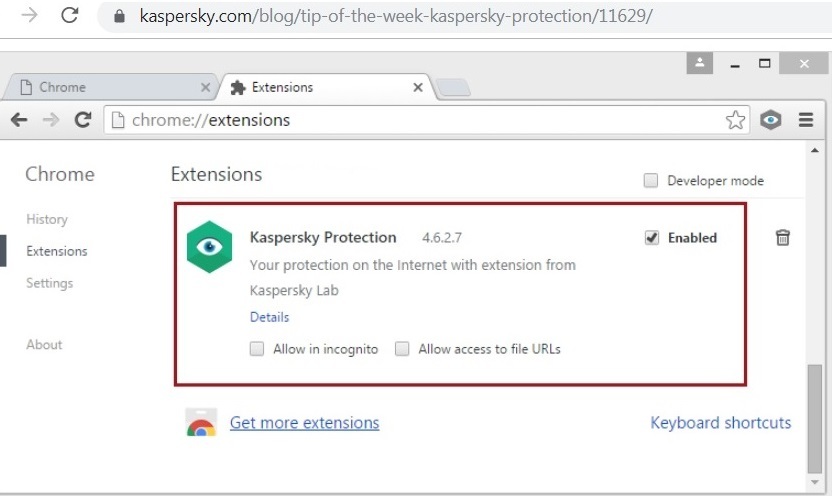Uncheck the Enabled checkbox for Kaspersky Protection
Viewport: 834px width, 496px height.
[x=652, y=238]
